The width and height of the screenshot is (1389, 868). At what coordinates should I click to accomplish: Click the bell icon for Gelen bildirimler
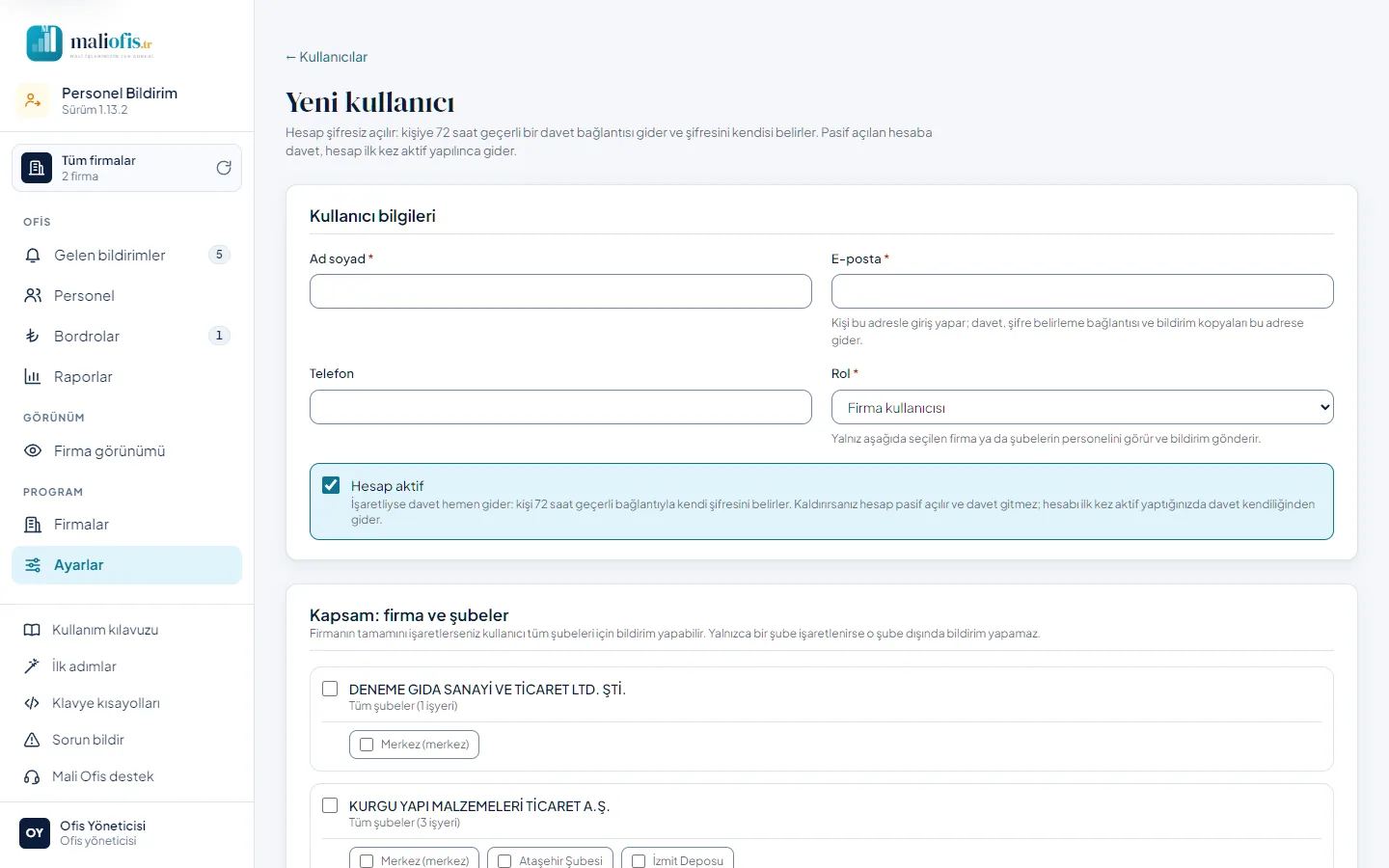pos(33,256)
